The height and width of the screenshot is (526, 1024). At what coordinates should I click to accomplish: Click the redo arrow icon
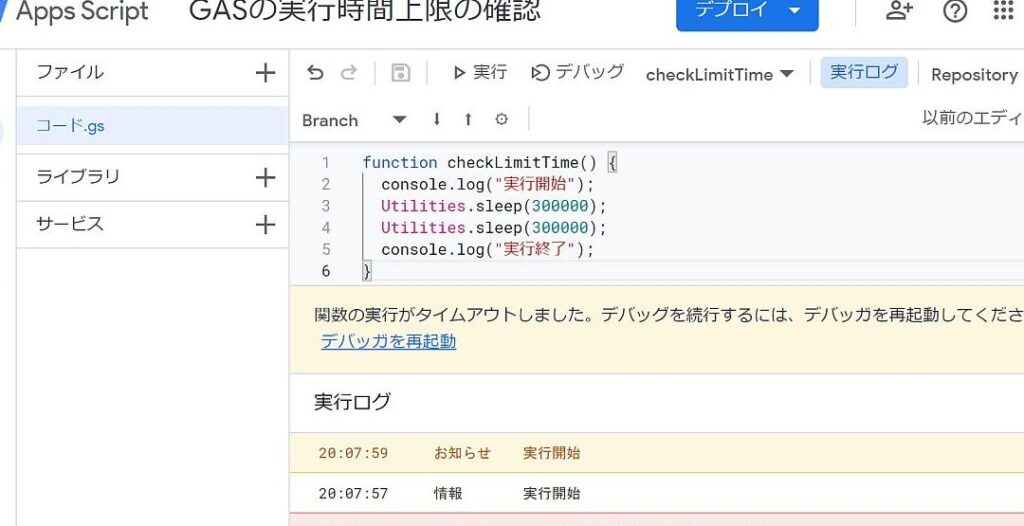point(349,73)
